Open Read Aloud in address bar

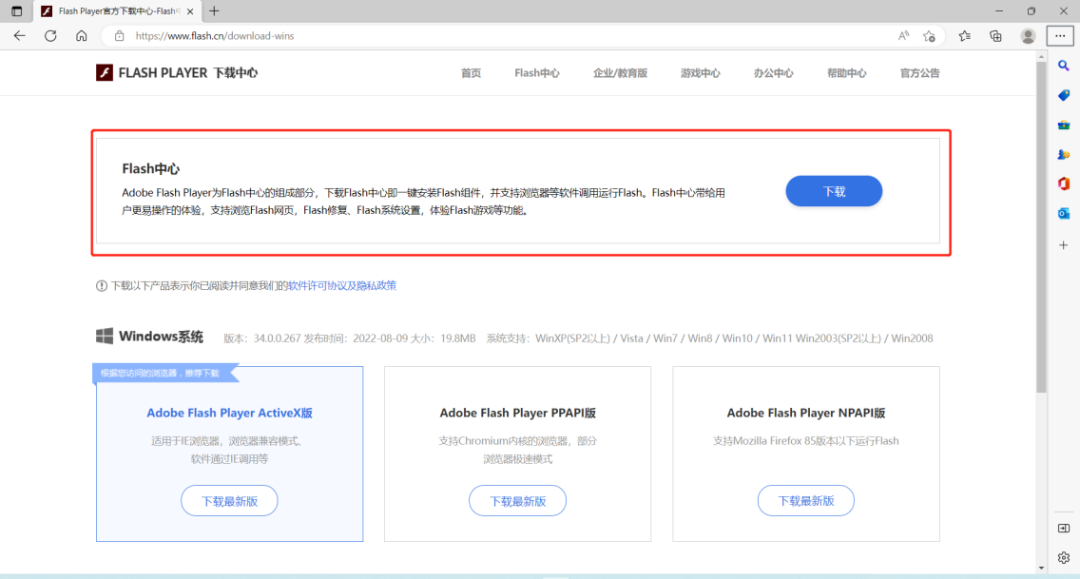click(x=903, y=36)
